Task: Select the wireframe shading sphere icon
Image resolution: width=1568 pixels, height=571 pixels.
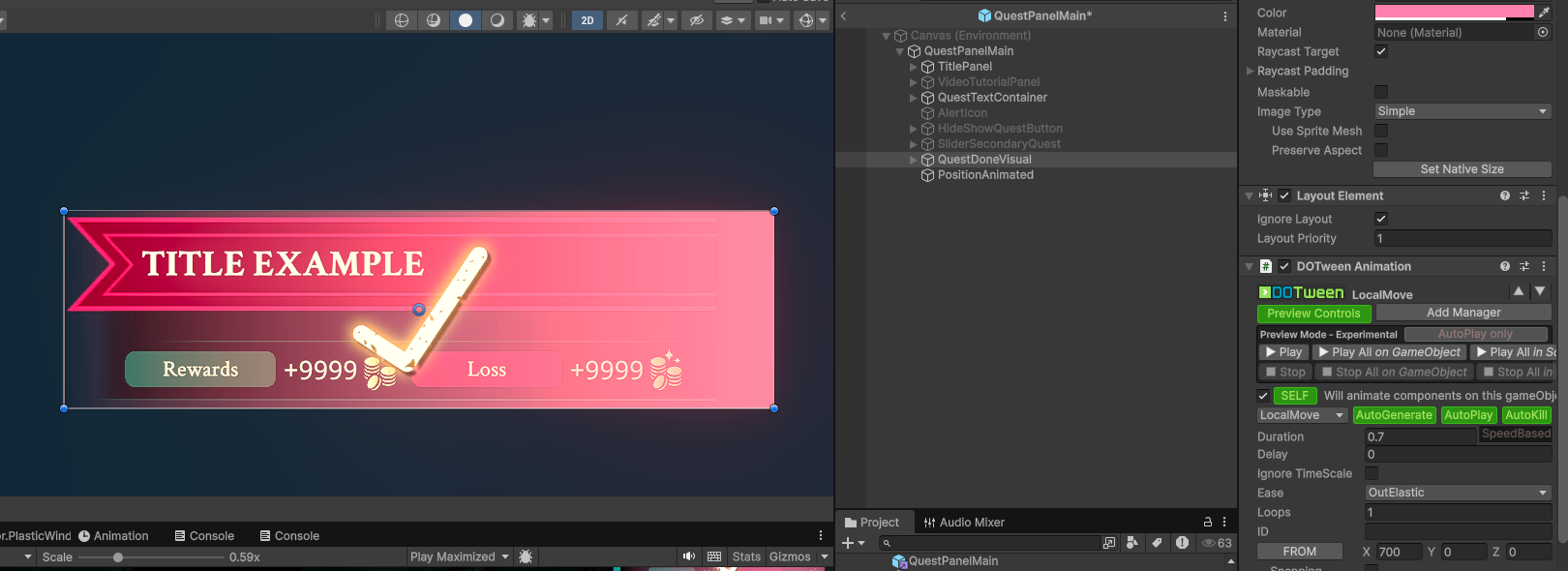Action: (402, 20)
